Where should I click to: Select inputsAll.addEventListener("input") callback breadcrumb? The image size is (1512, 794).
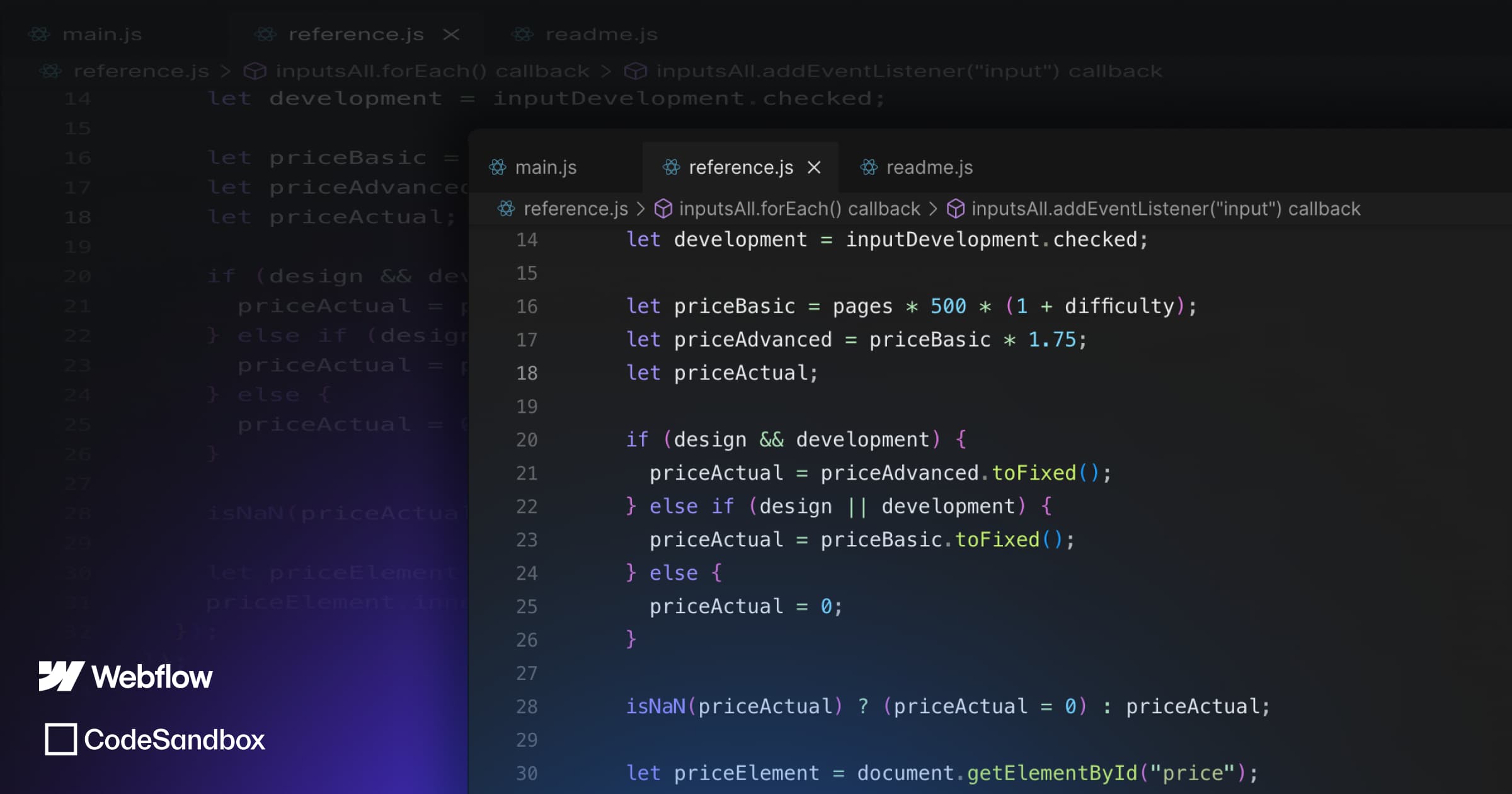pyautogui.click(x=1165, y=209)
